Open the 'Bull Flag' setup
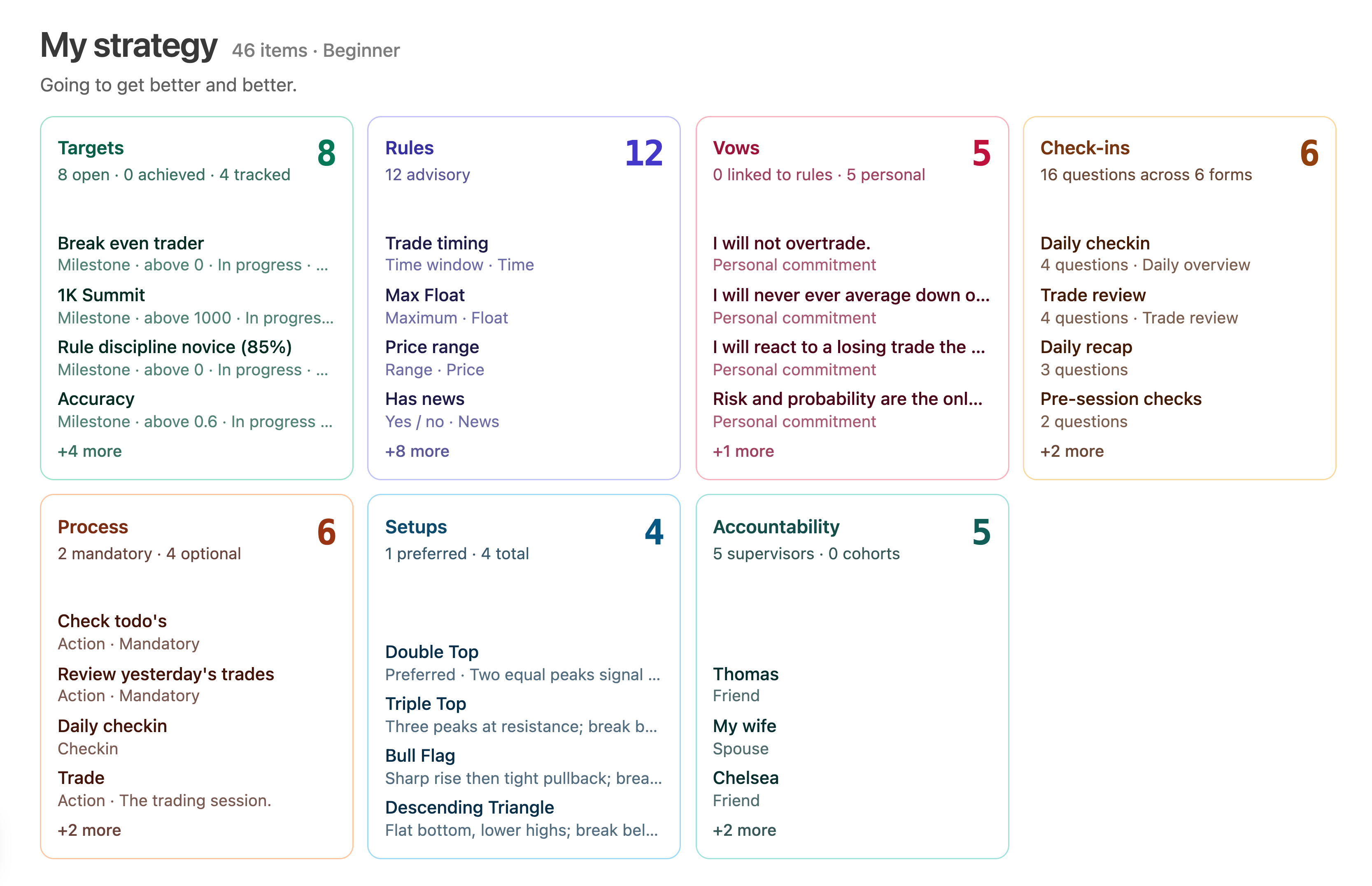1372x886 pixels. (420, 756)
